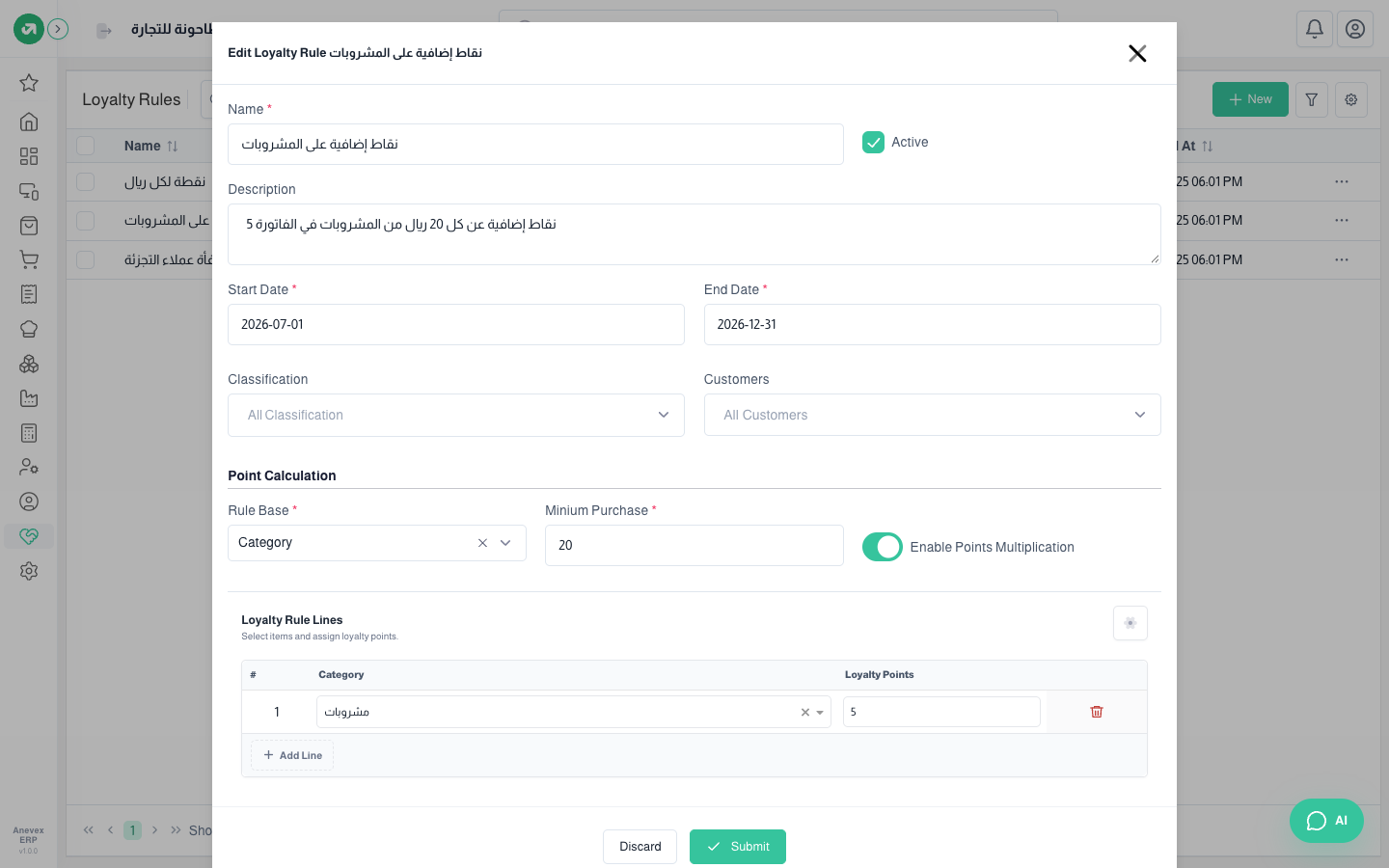Sort by Name column header
Image resolution: width=1389 pixels, height=868 pixels.
(x=151, y=146)
